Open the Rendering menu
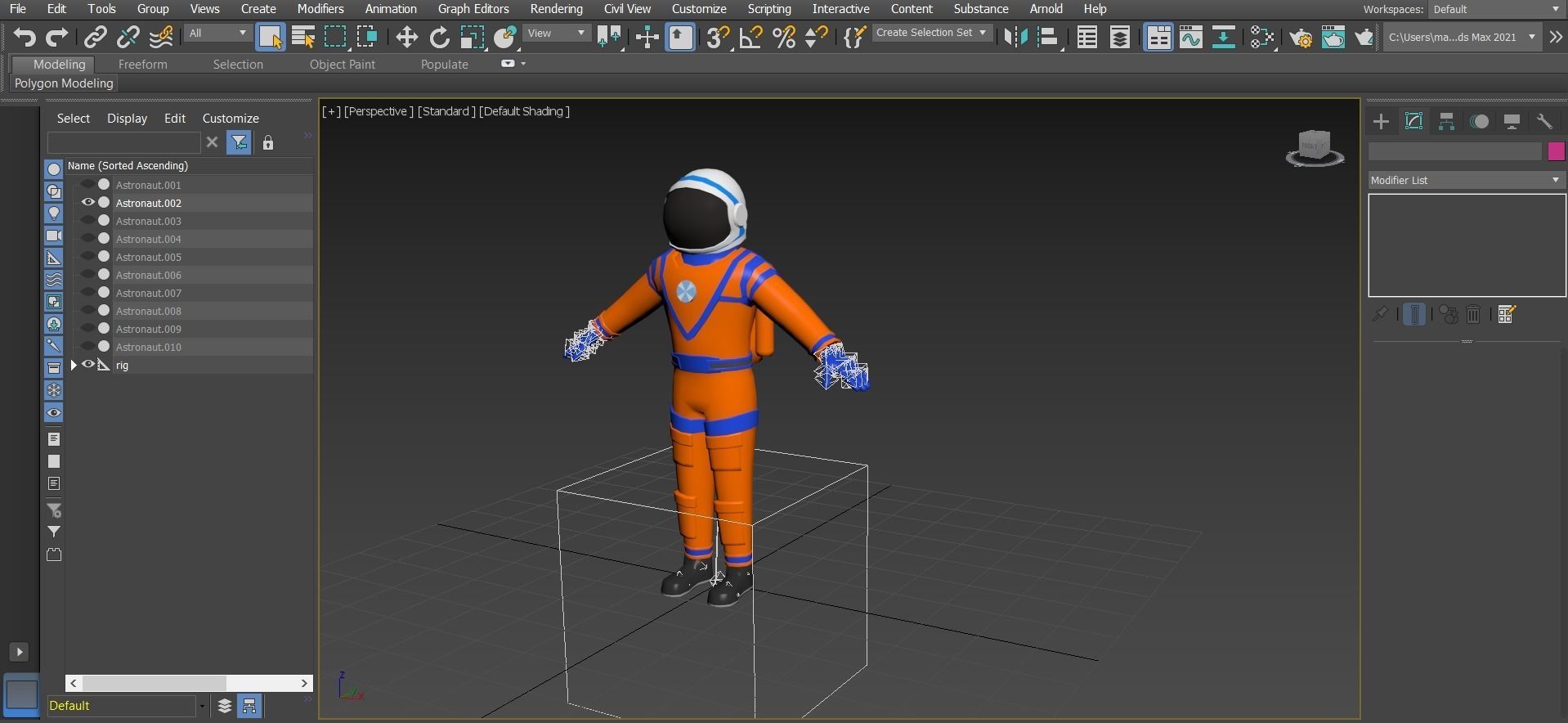The width and height of the screenshot is (1568, 723). tap(556, 9)
